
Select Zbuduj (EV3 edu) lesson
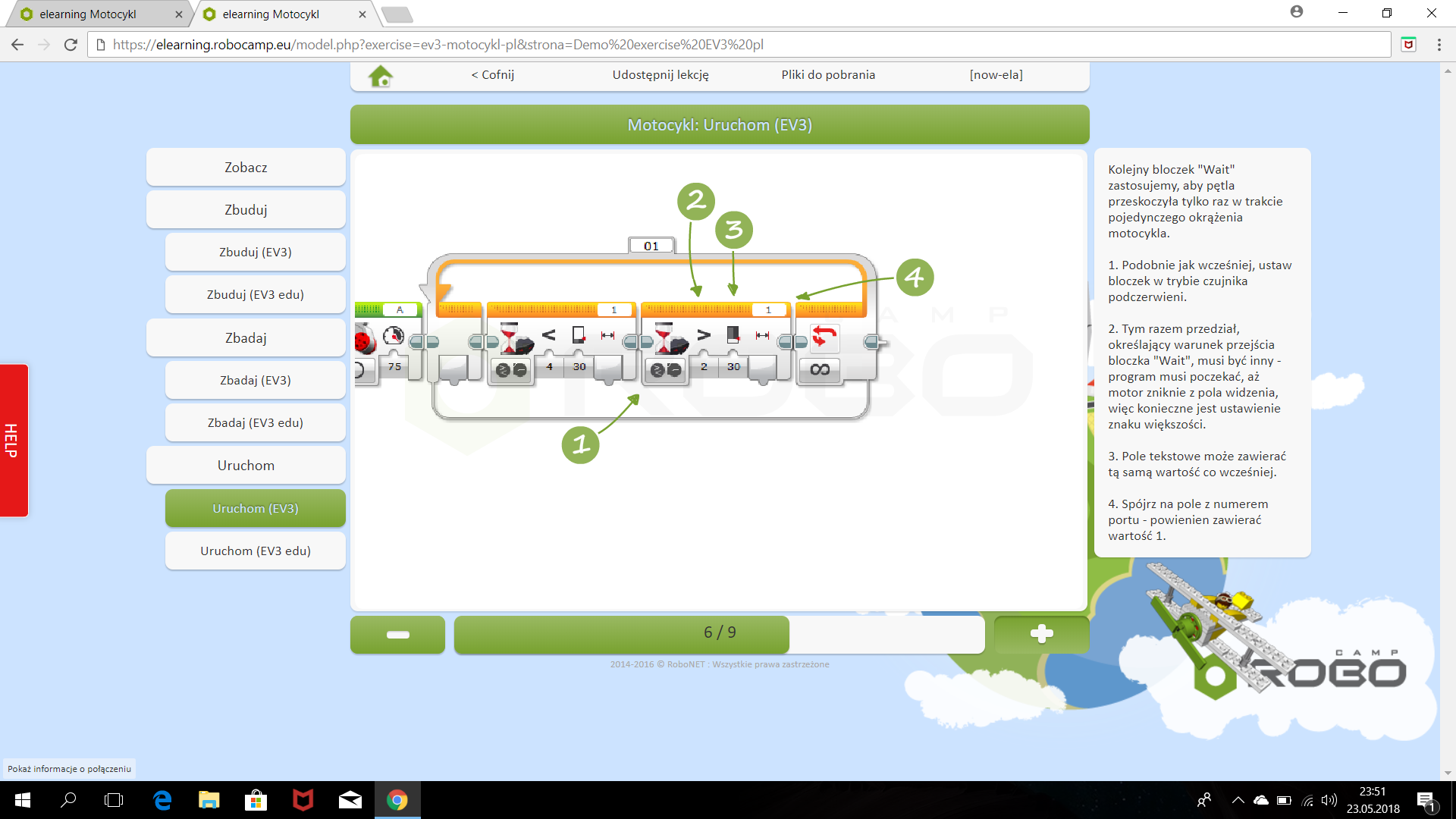(256, 295)
